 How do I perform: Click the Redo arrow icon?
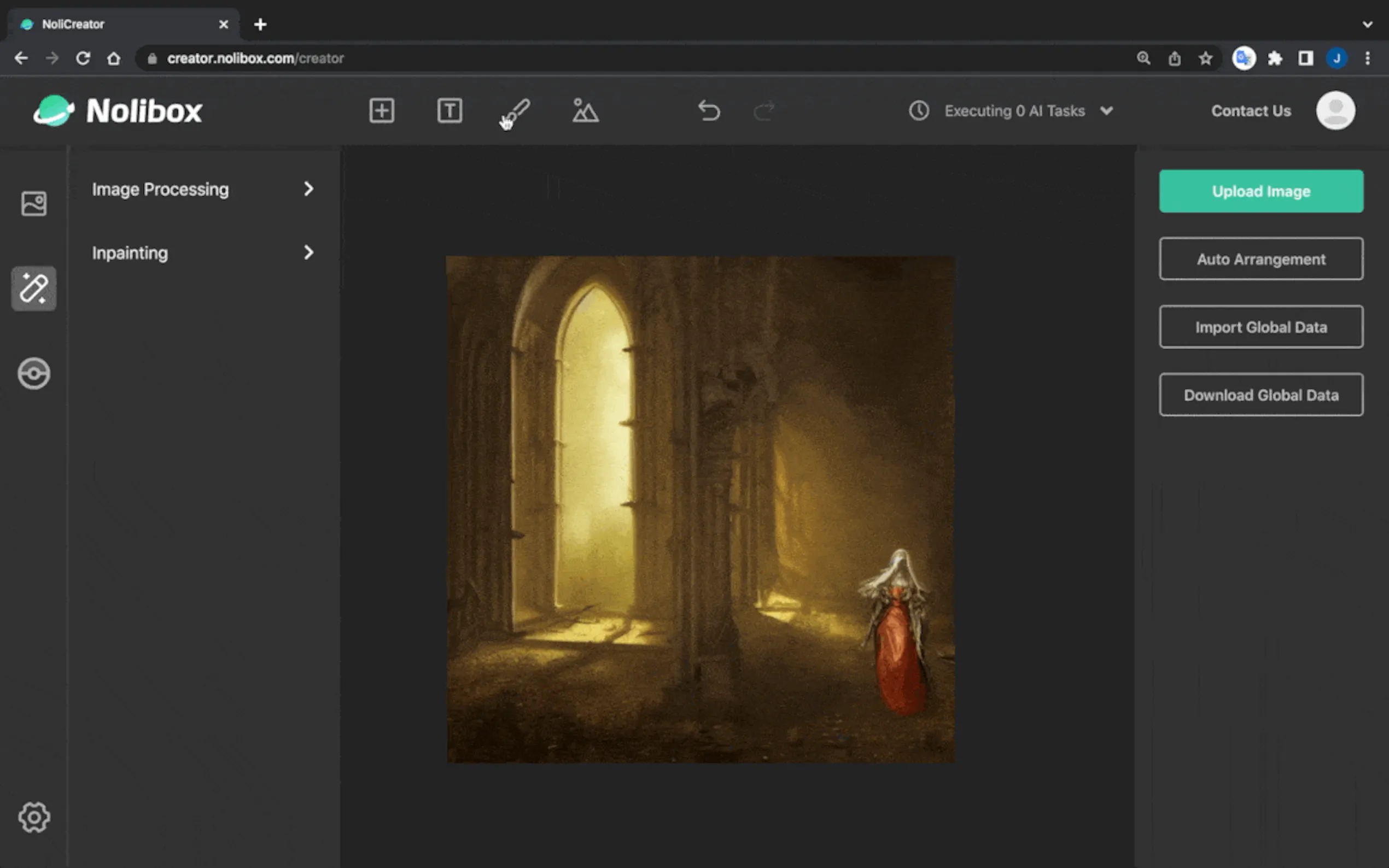click(764, 110)
